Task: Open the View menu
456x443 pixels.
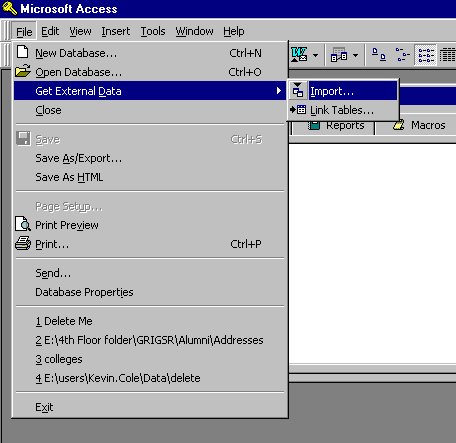Action: pos(80,31)
